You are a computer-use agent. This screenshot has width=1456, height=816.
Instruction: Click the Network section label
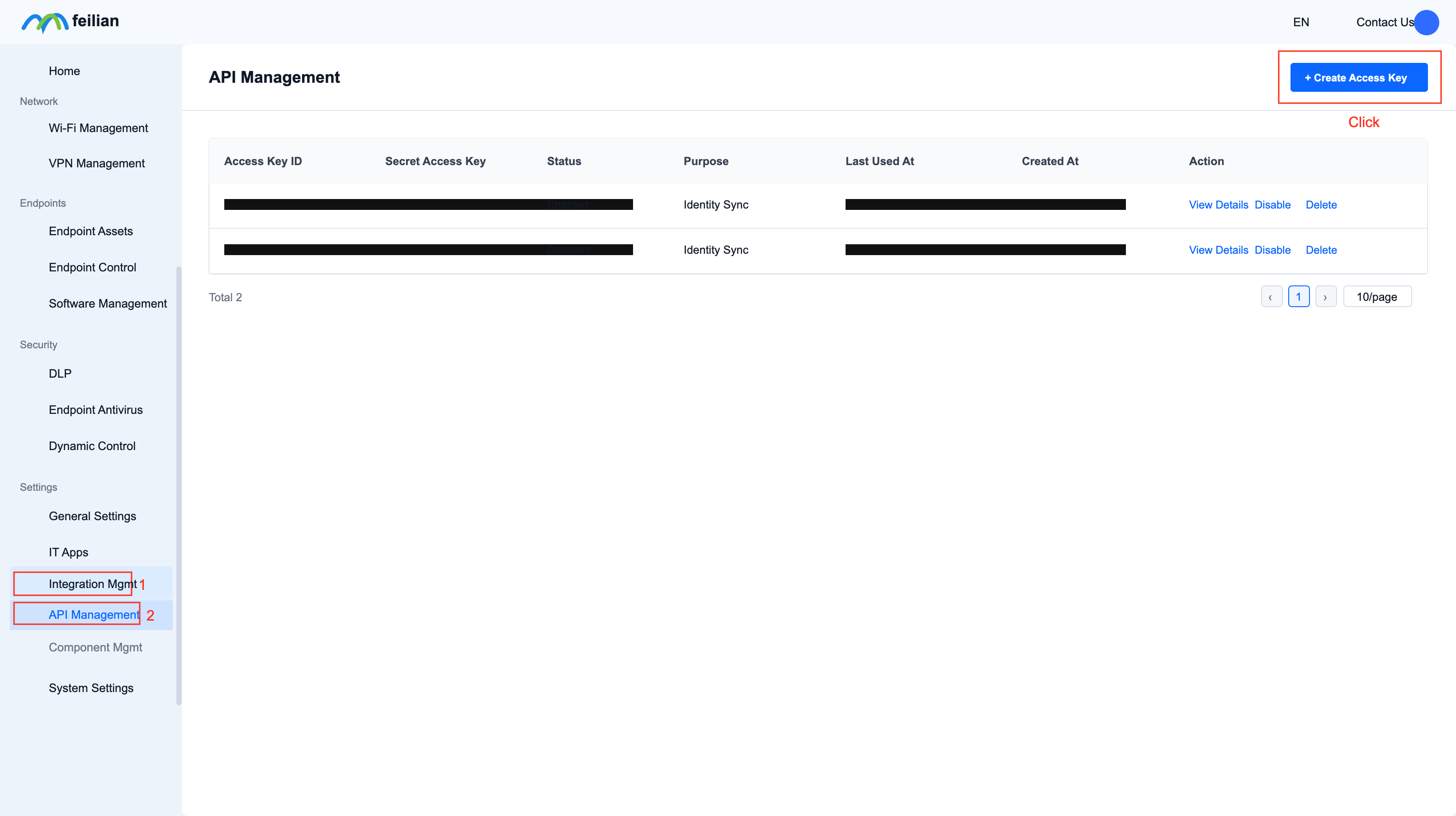[x=38, y=101]
